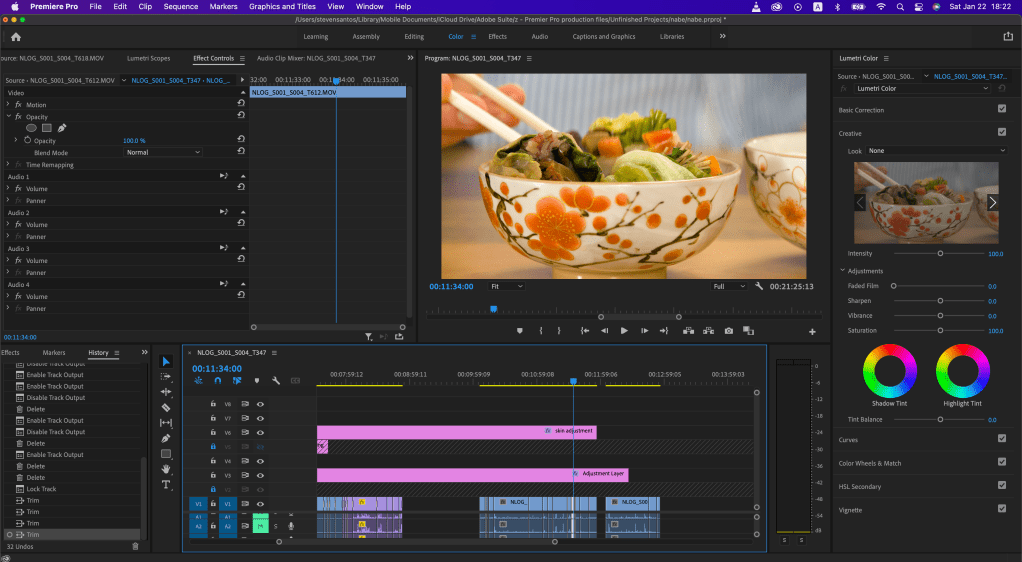Image resolution: width=1022 pixels, height=562 pixels.
Task: Select the Type tool
Action: pyautogui.click(x=166, y=484)
